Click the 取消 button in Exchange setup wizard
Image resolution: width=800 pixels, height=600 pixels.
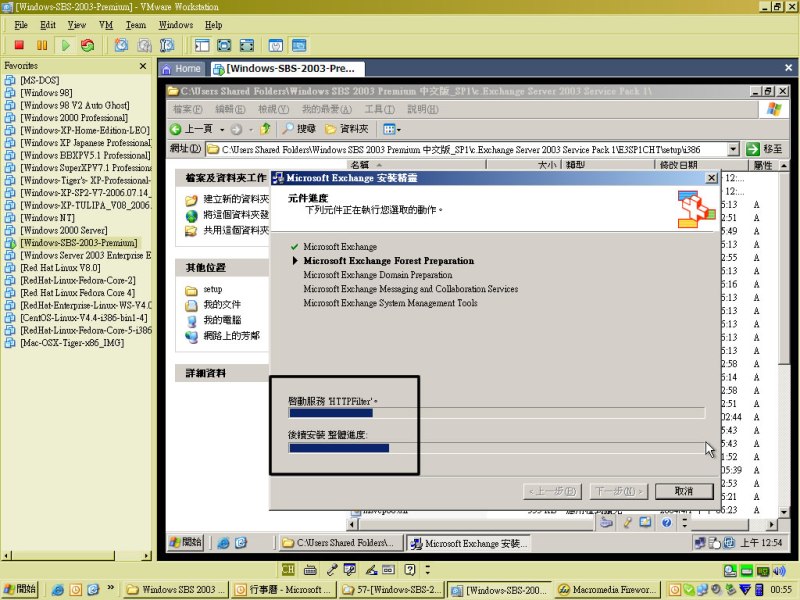(684, 491)
